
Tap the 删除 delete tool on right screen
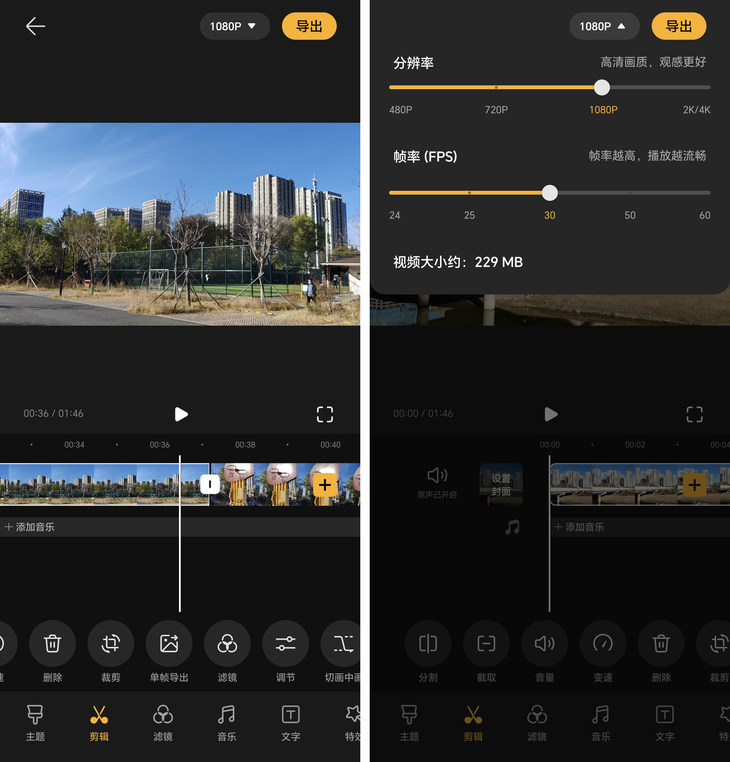pyautogui.click(x=661, y=652)
